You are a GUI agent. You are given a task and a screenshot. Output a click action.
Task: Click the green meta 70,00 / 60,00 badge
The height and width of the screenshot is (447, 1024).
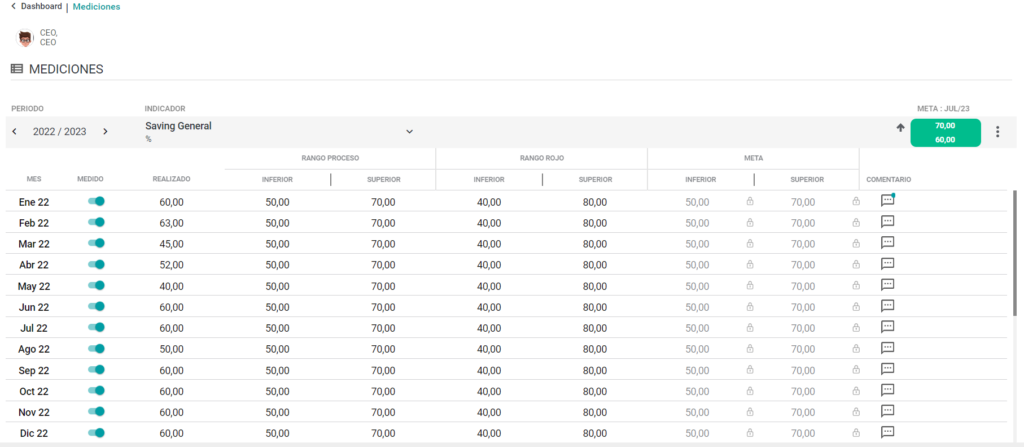(x=945, y=133)
